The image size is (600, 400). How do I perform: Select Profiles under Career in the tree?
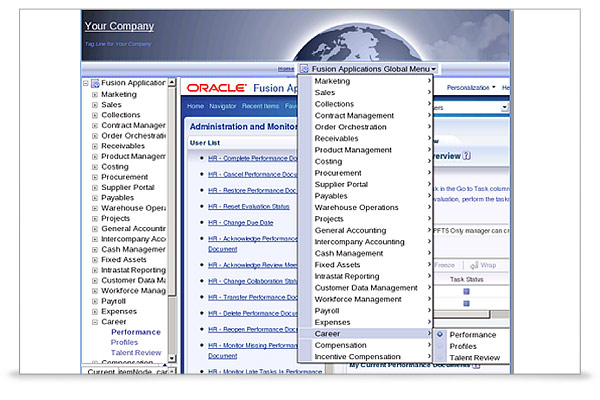(124, 343)
